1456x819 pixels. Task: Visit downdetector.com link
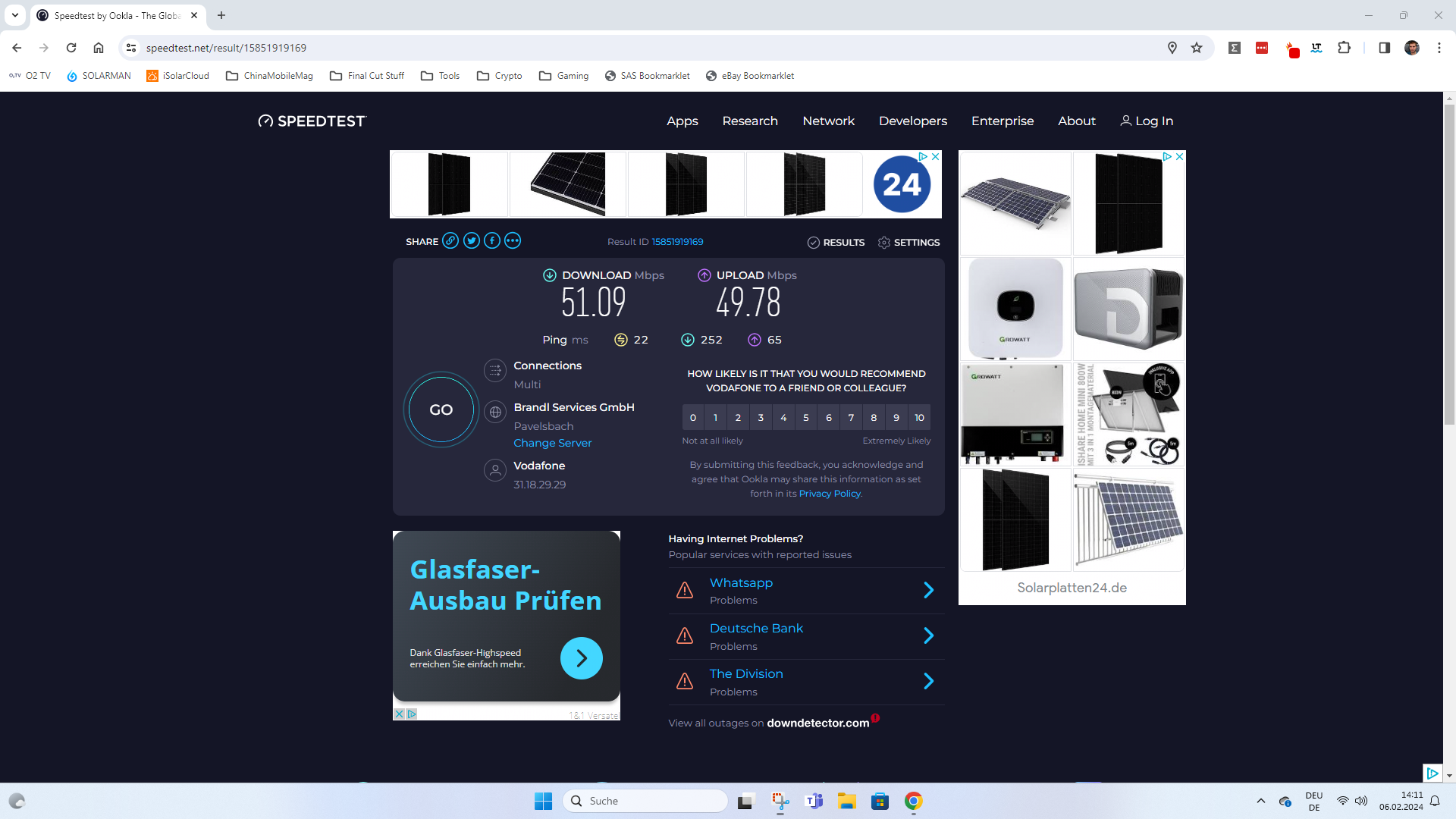817,723
